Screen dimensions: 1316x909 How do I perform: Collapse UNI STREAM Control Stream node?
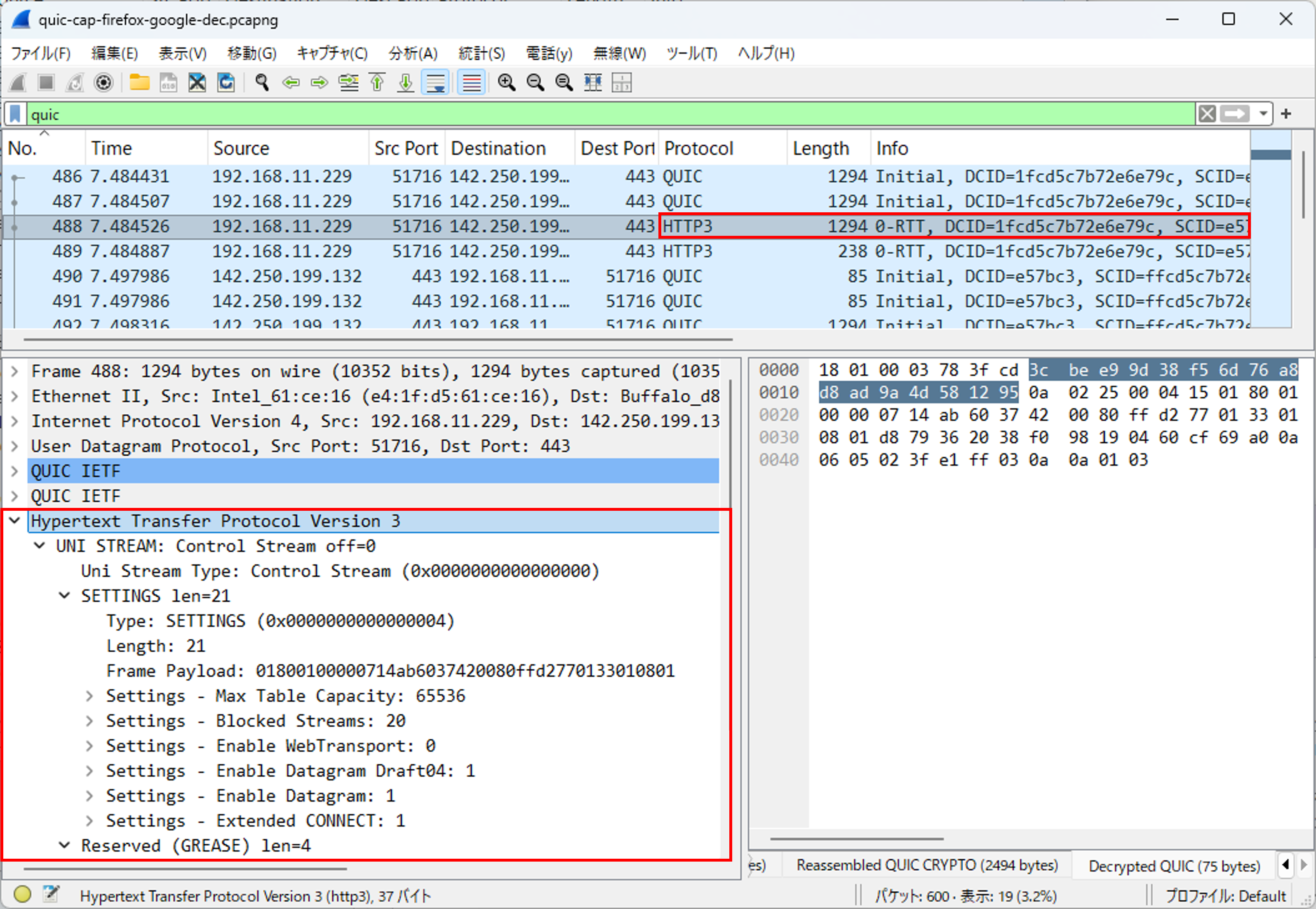(x=39, y=546)
